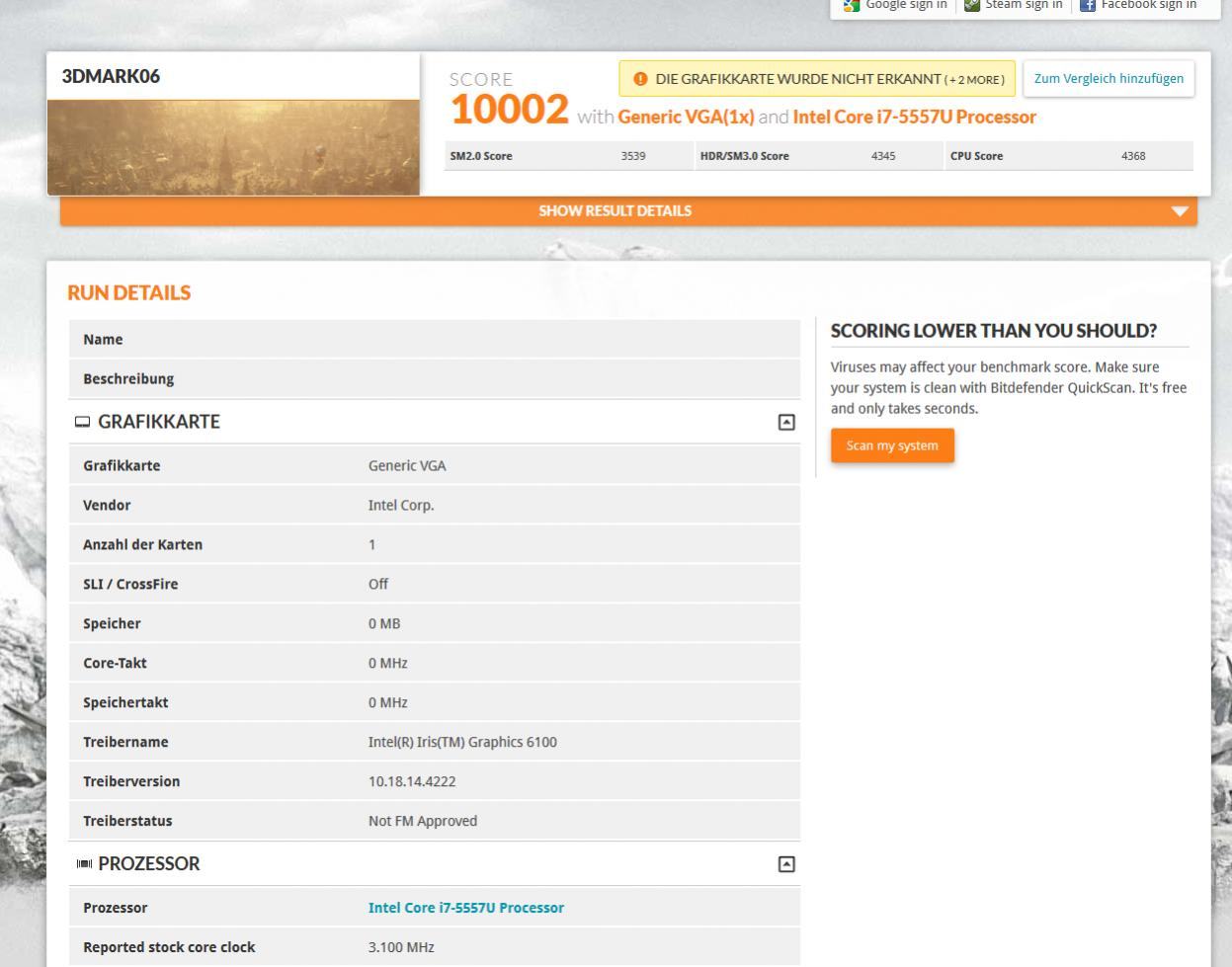Screen dimensions: 1232x967
Task: Select Treibername value Intel(R) Iris(TM) Graphics 6100
Action: tap(462, 742)
